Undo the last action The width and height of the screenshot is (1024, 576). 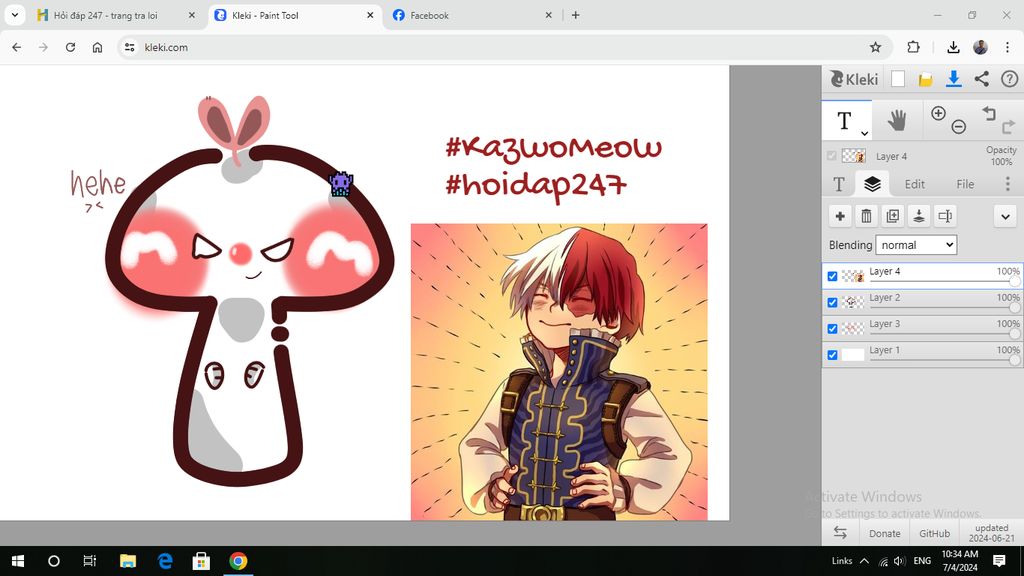[989, 114]
